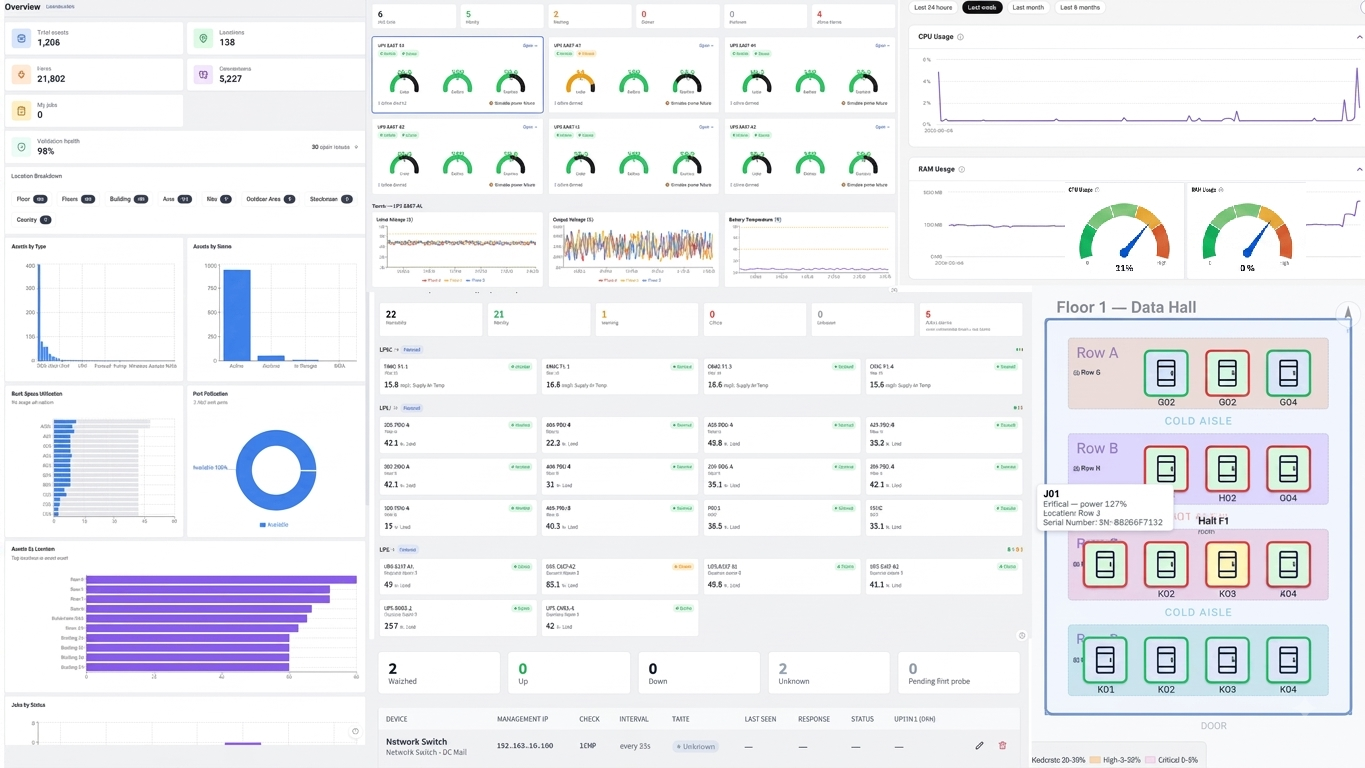Click the LAST SEEN column header
The height and width of the screenshot is (768, 1365).
pos(761,719)
